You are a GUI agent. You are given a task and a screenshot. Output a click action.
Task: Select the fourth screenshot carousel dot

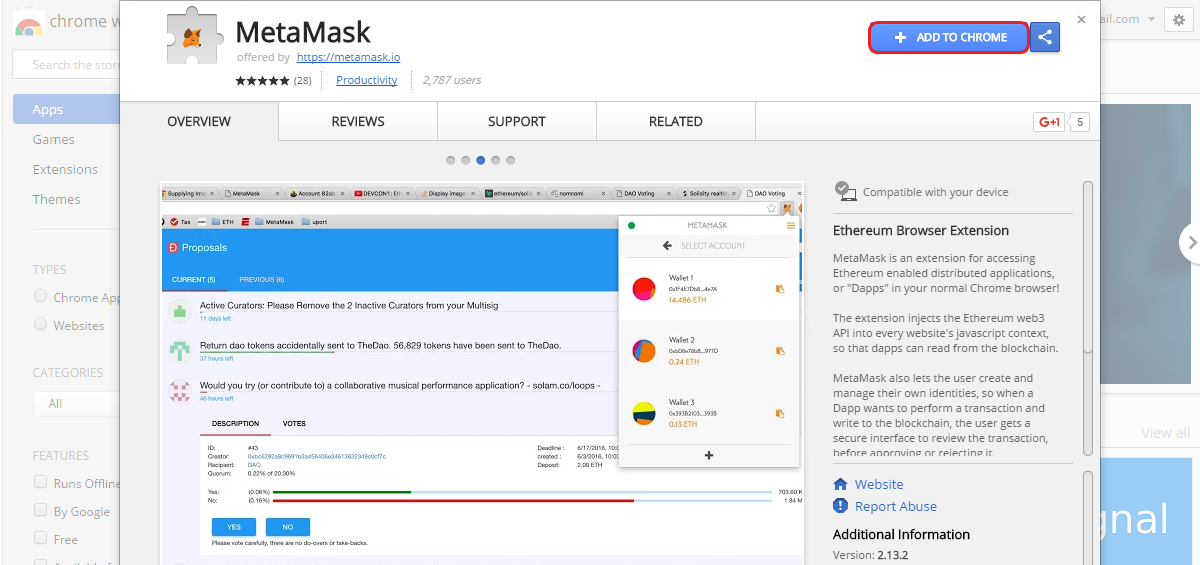[496, 160]
